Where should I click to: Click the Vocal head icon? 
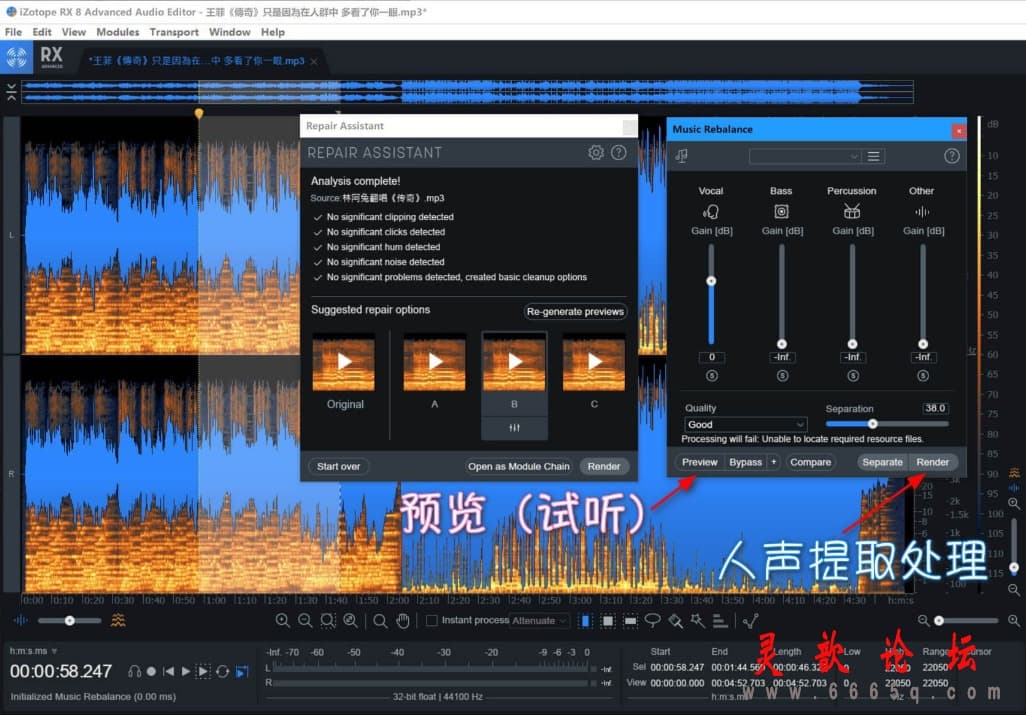tap(711, 211)
